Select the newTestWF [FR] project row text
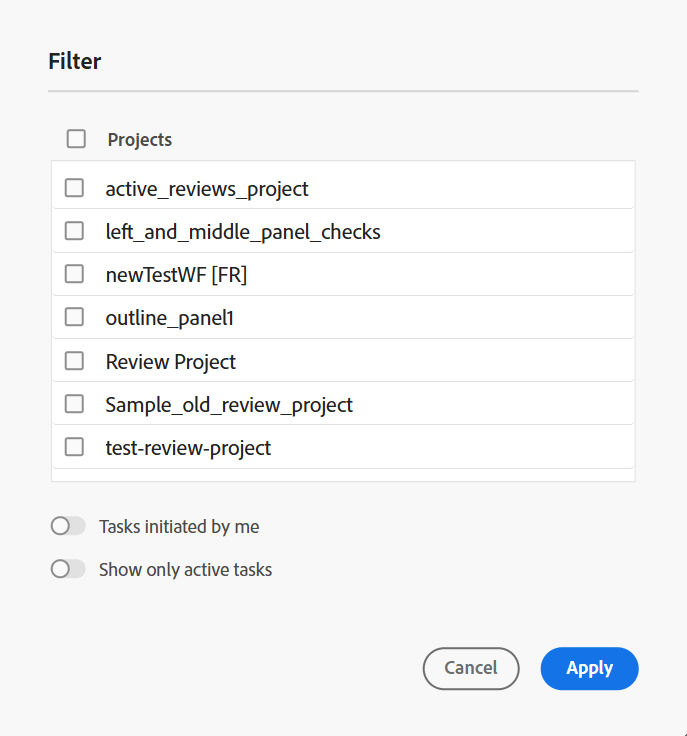687x736 pixels. 176,275
